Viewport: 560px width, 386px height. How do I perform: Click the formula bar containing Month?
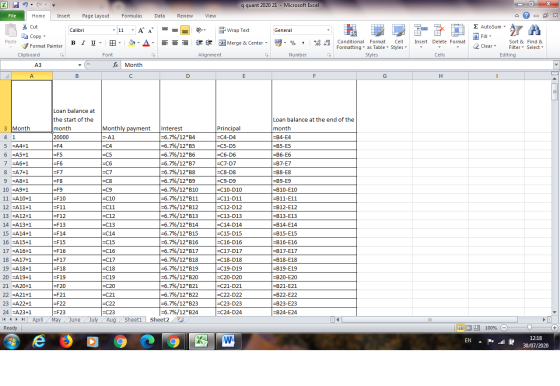click(338, 65)
